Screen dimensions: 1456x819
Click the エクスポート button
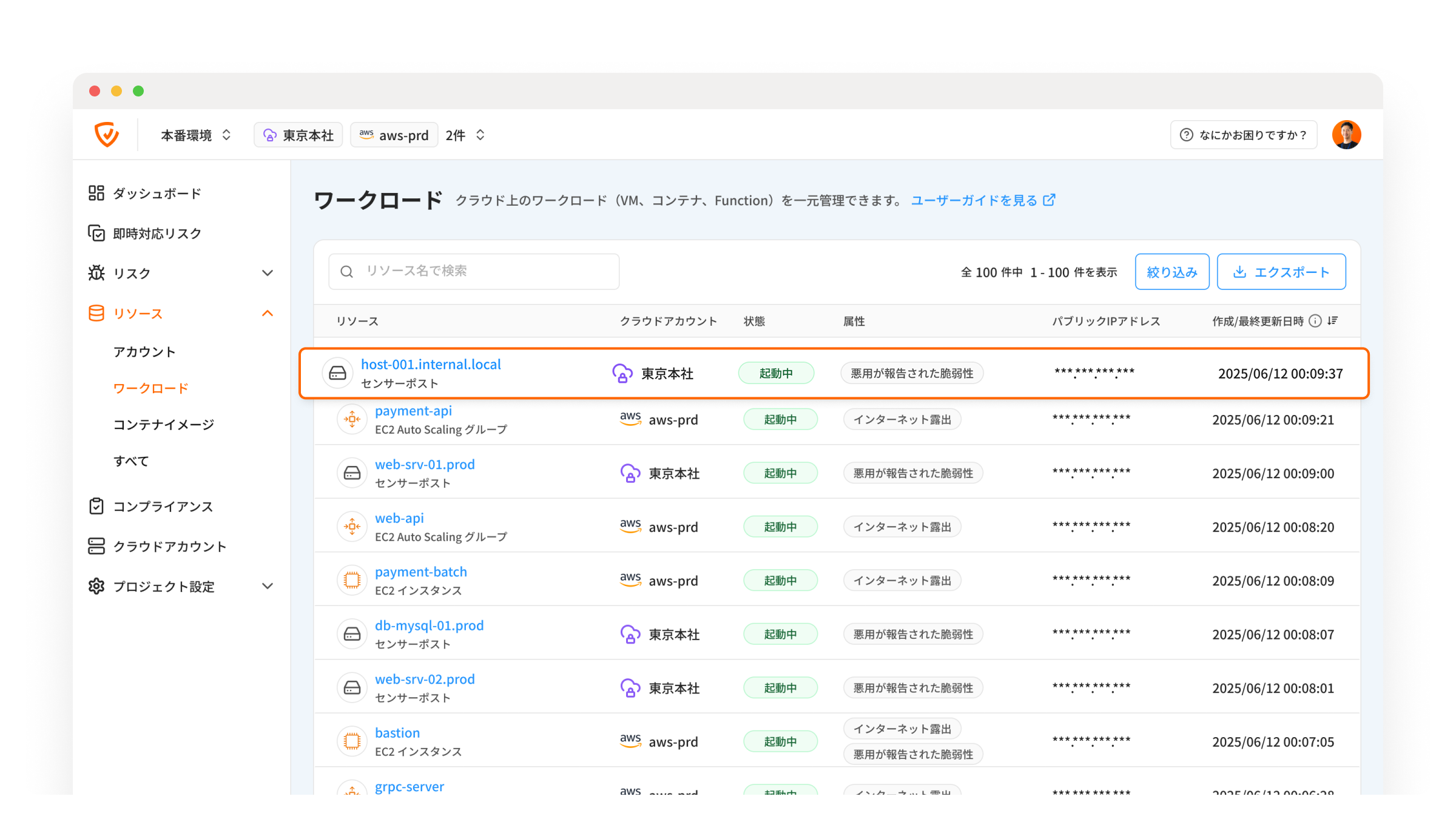tap(1281, 272)
